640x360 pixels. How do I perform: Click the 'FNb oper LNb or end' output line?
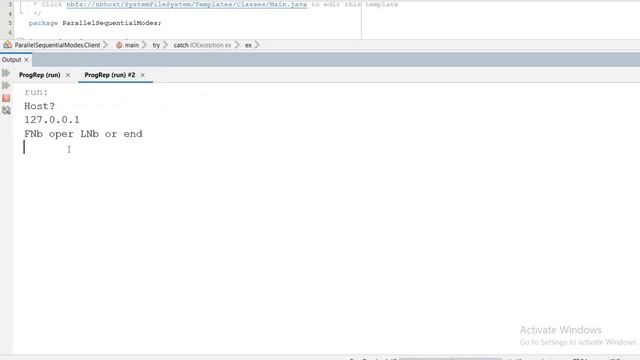point(83,134)
